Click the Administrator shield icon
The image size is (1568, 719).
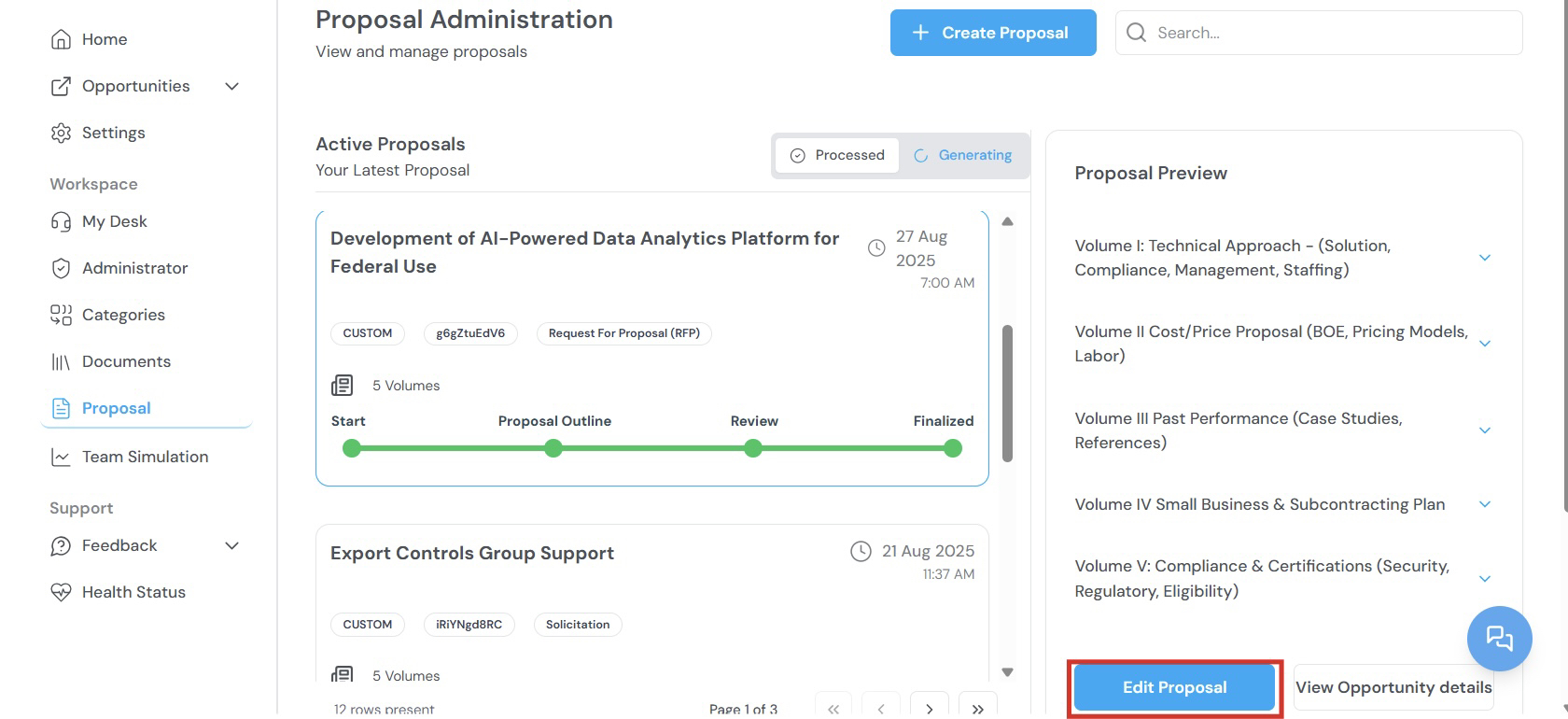pyautogui.click(x=61, y=268)
